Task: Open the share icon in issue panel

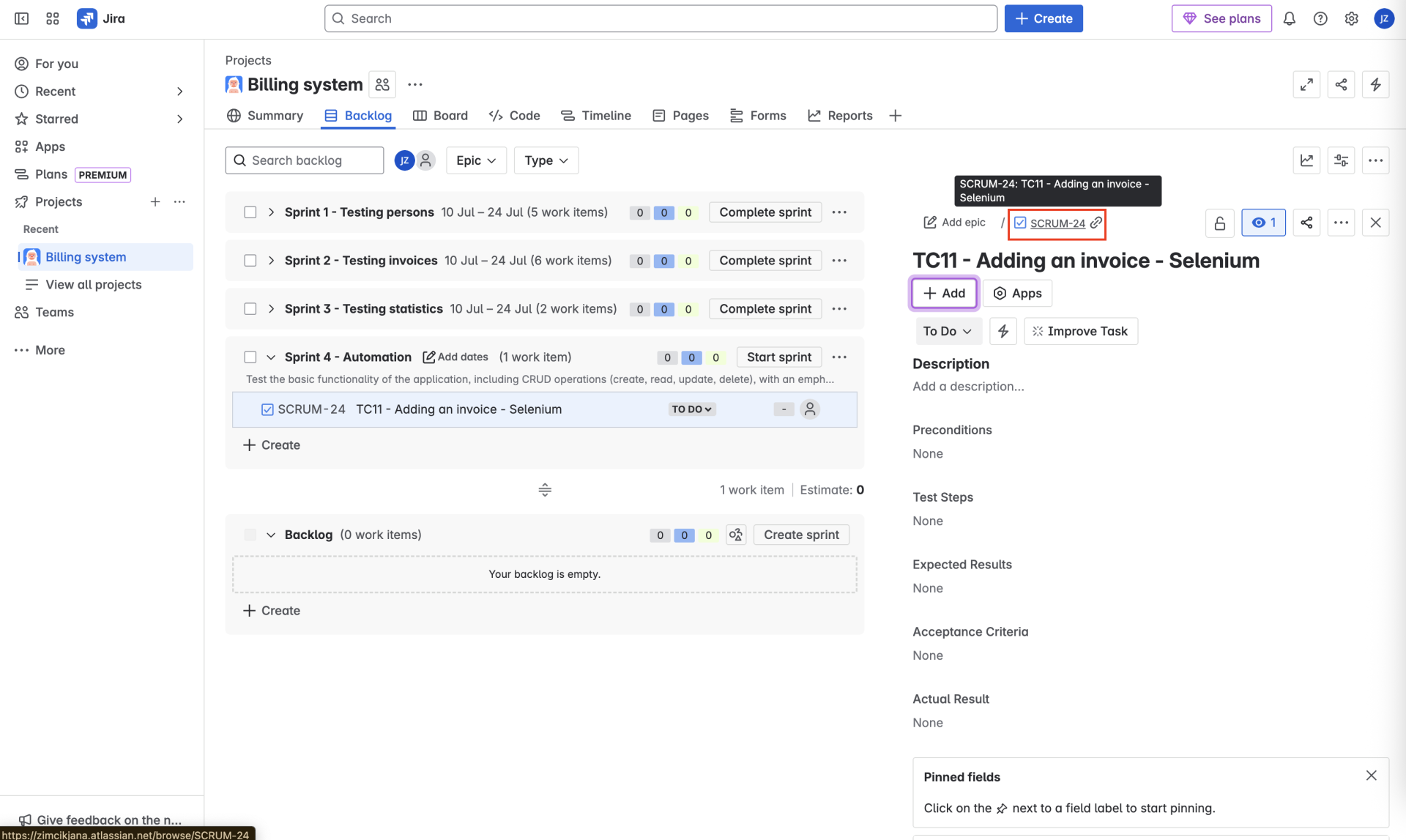Action: tap(1306, 223)
